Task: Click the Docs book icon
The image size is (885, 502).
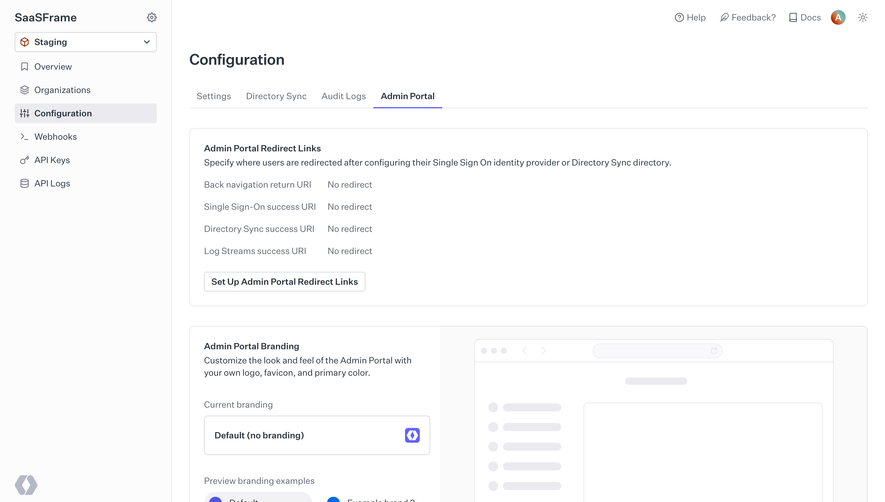Action: (x=793, y=18)
